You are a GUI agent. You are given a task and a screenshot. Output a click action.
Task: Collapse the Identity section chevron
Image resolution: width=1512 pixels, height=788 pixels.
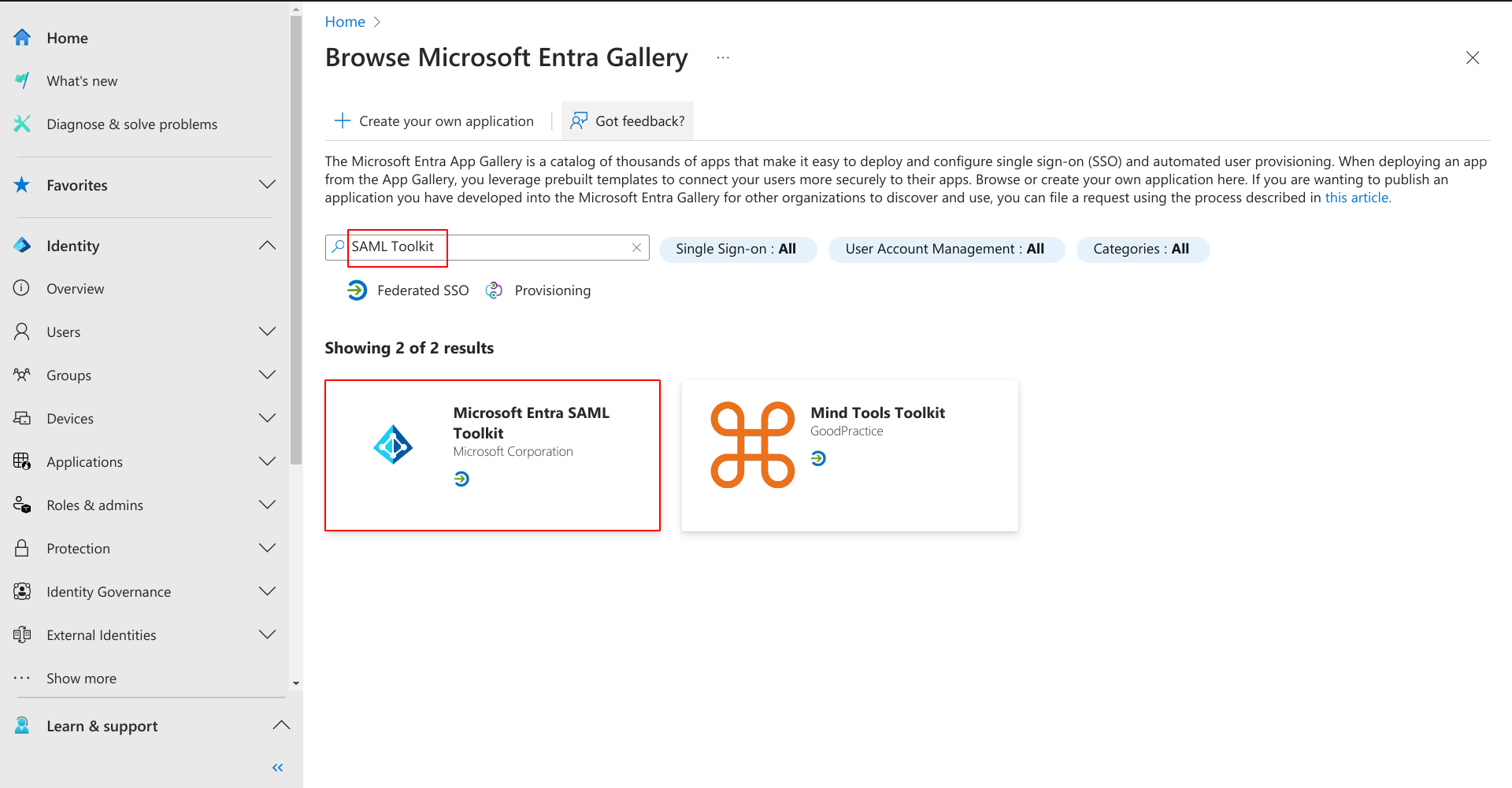(x=268, y=245)
